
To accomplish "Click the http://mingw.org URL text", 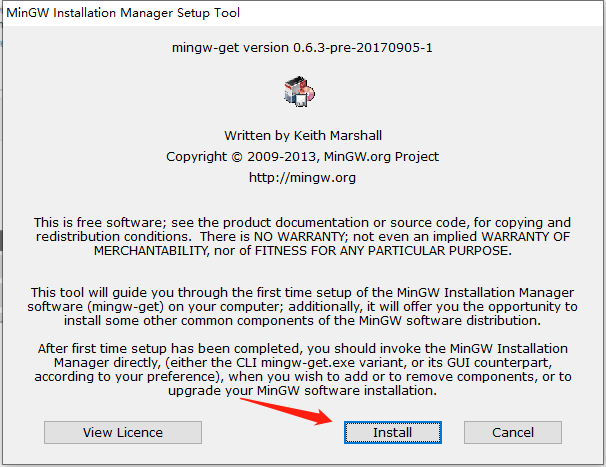I will click(x=302, y=178).
